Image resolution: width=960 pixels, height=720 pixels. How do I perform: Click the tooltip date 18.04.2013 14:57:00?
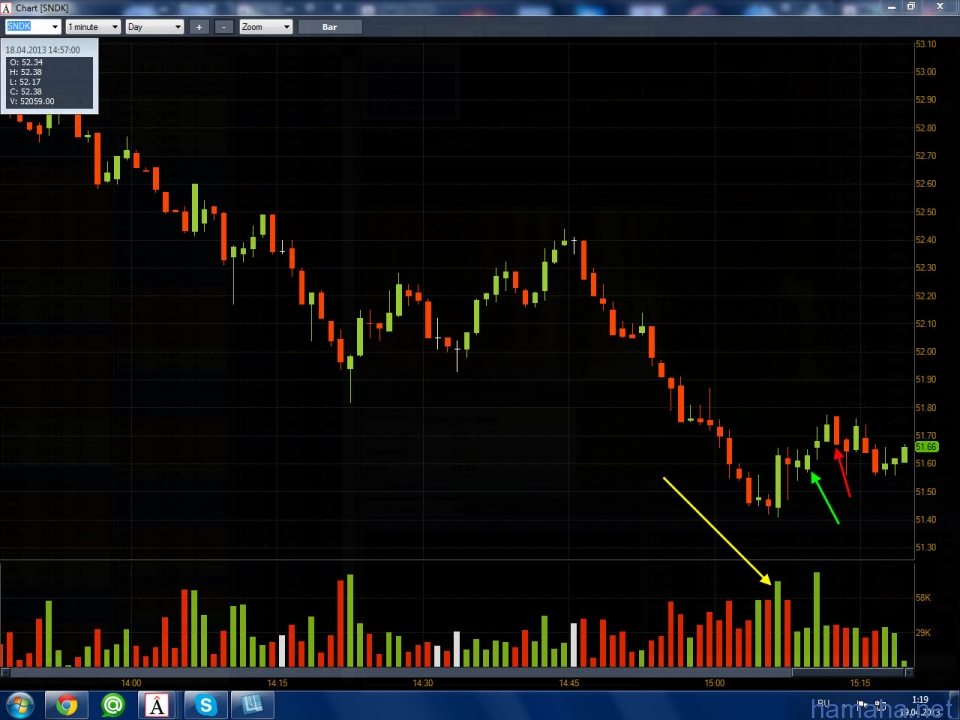pos(43,50)
